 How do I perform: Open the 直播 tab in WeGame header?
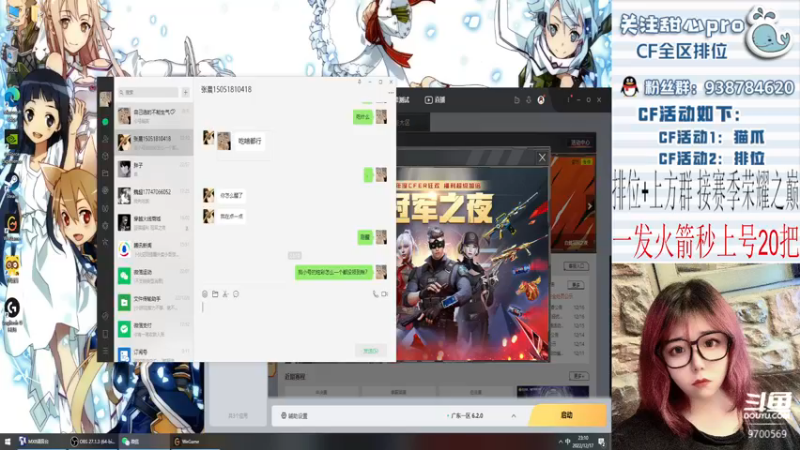435,100
